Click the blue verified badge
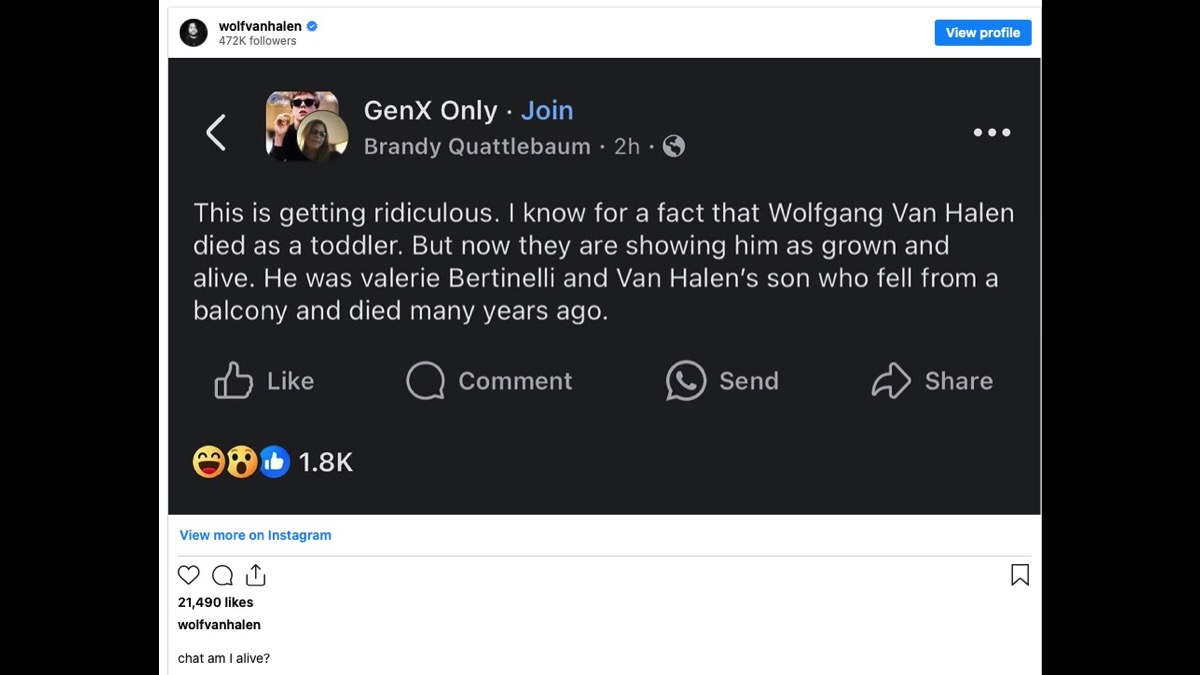The width and height of the screenshot is (1200, 675). pos(312,26)
